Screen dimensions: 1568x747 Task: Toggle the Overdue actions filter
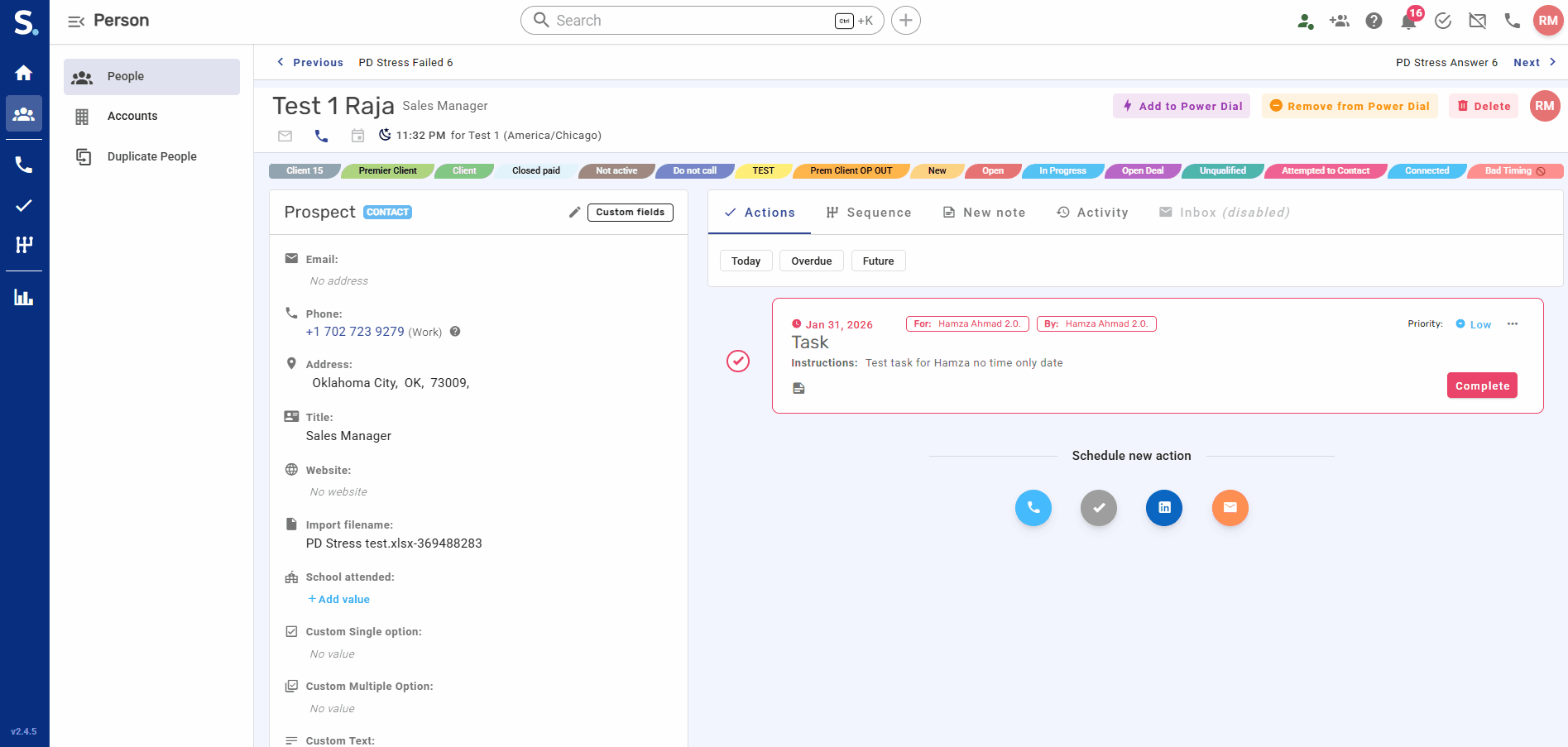(x=812, y=261)
